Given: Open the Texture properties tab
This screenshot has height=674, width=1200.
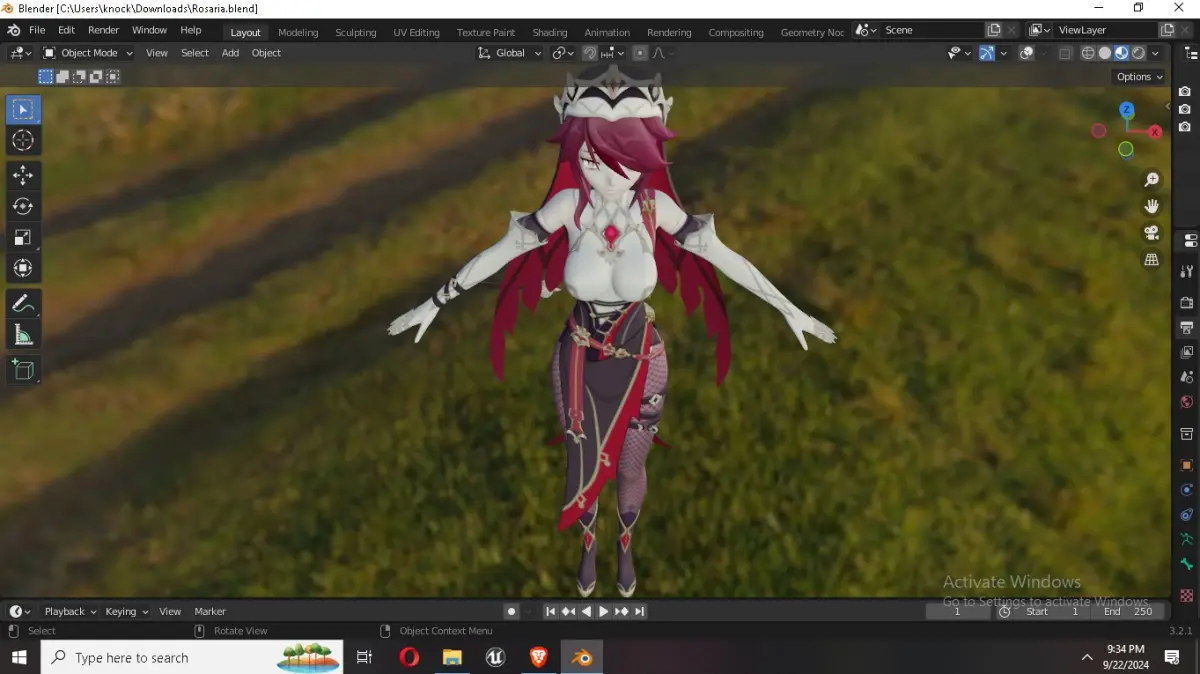Looking at the screenshot, I should tap(1188, 594).
